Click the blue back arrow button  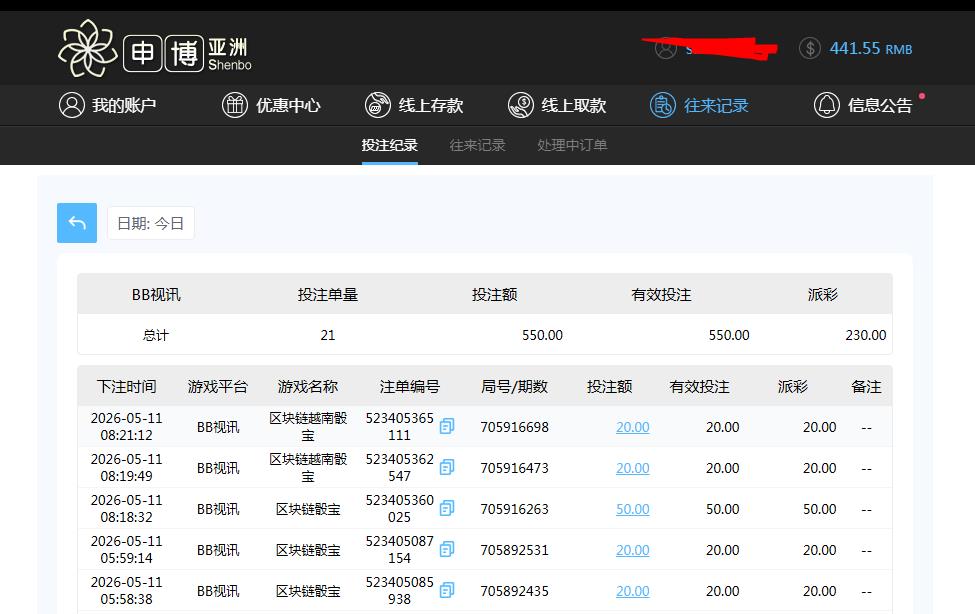77,223
